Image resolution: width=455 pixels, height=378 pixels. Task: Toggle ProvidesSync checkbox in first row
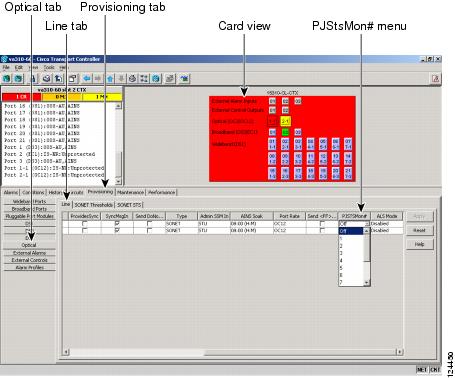click(x=85, y=224)
